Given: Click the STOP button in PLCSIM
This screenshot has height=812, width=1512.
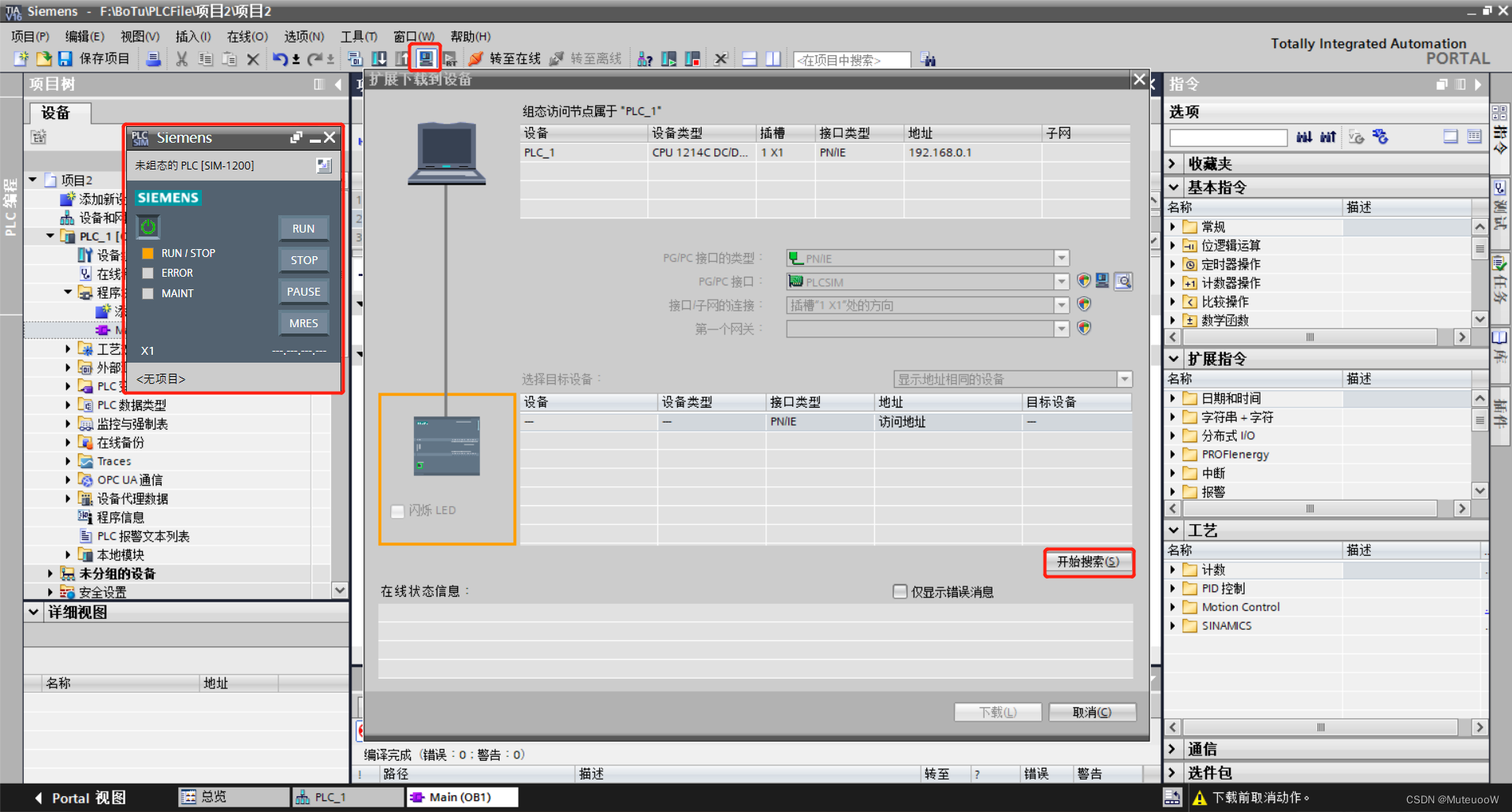Looking at the screenshot, I should 304,260.
